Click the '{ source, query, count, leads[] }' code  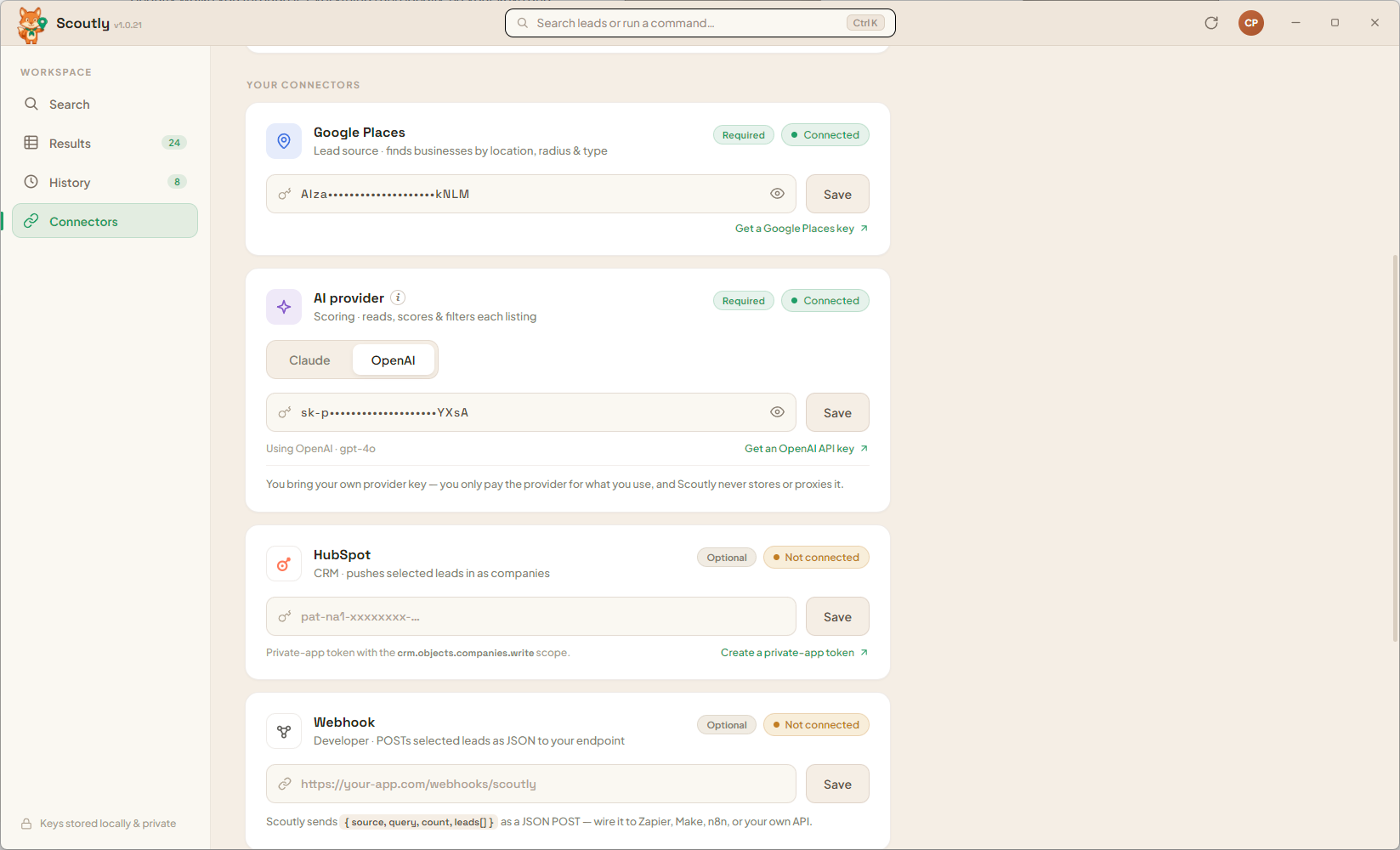419,822
